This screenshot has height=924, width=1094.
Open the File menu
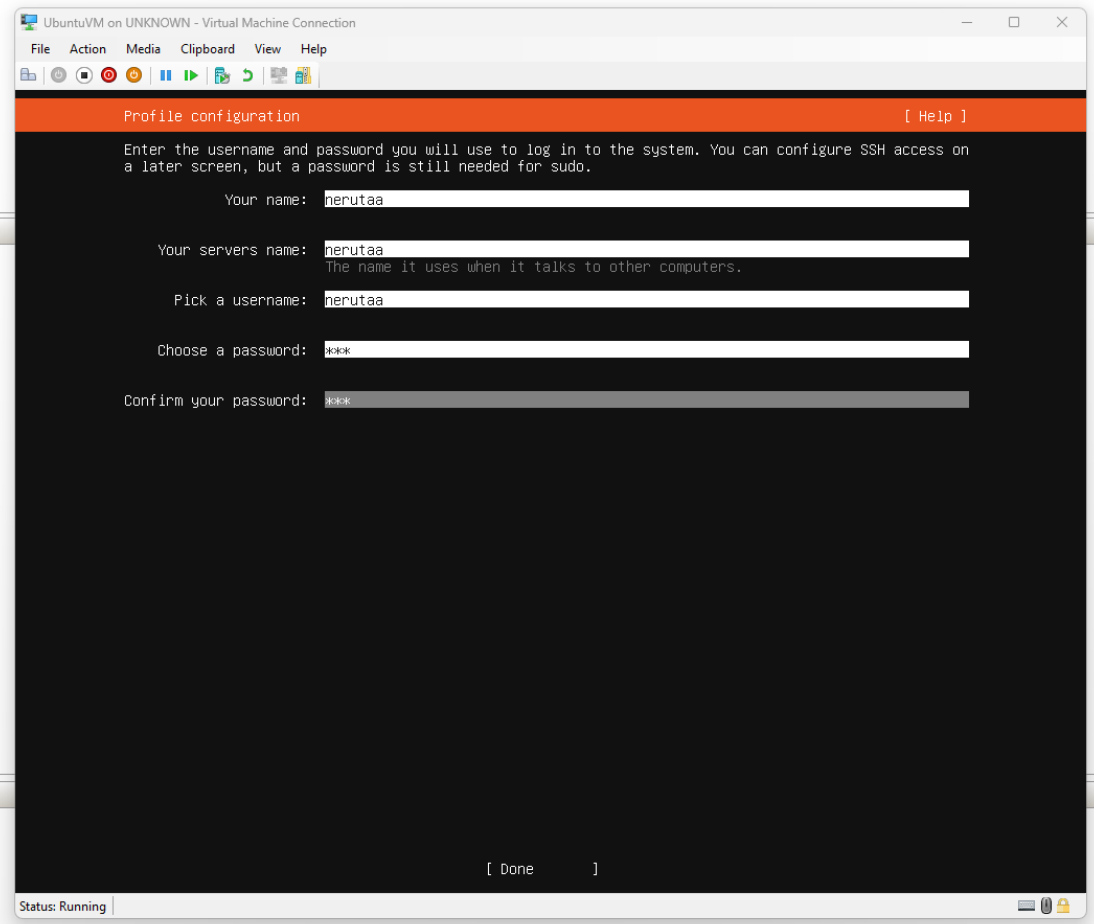pos(40,49)
